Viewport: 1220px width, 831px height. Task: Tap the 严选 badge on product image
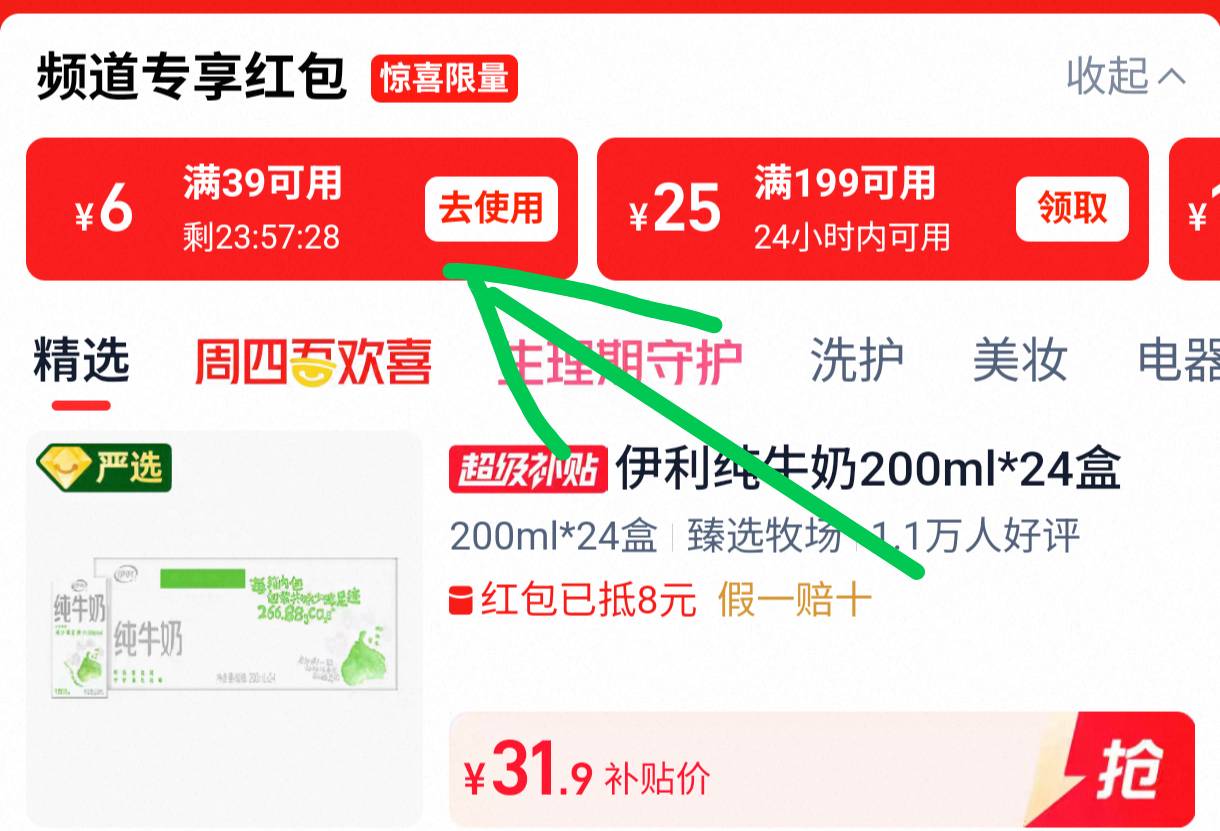pos(104,467)
